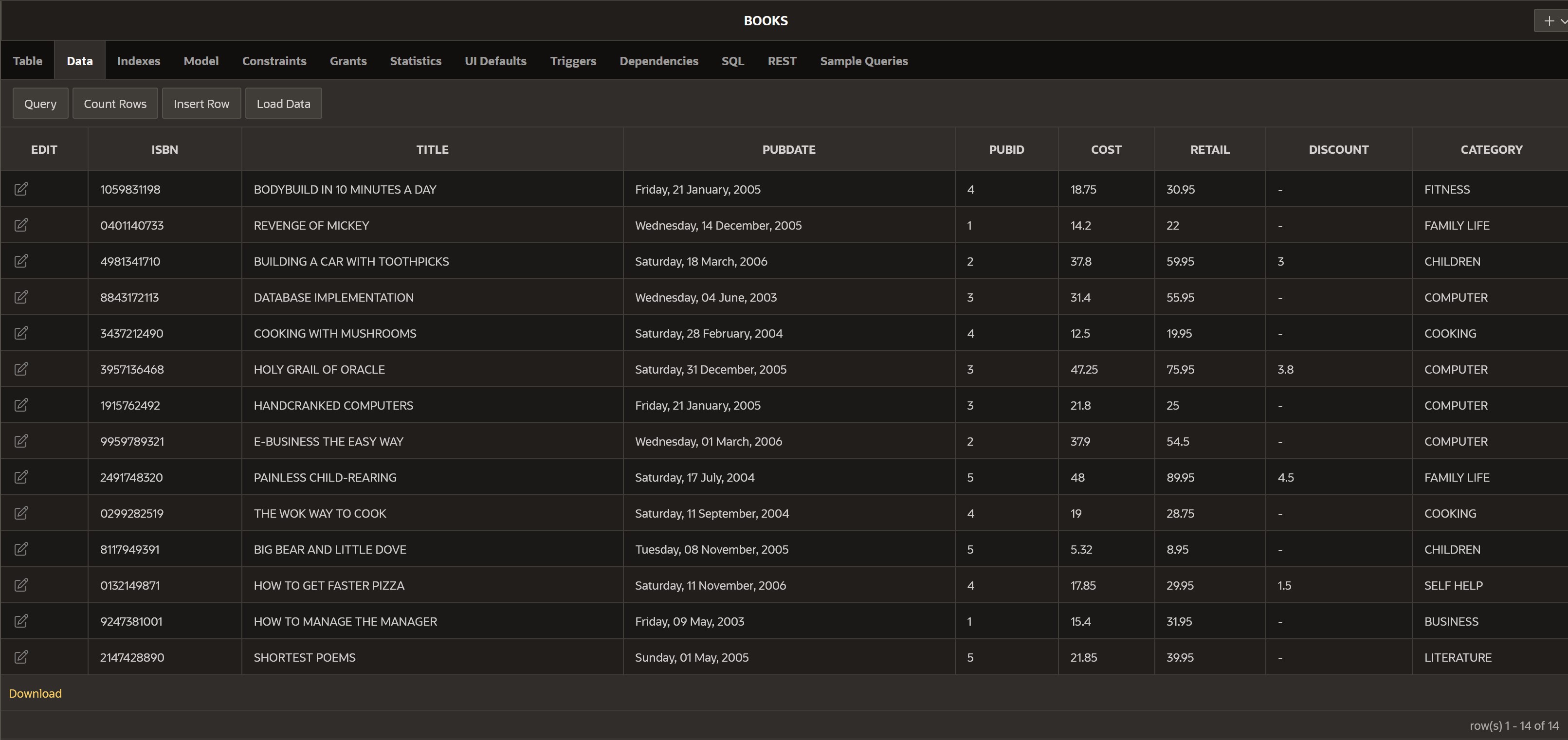Image resolution: width=1568 pixels, height=740 pixels.
Task: Edit the HOLY GRAIL OF ORACLE record
Action: click(21, 369)
